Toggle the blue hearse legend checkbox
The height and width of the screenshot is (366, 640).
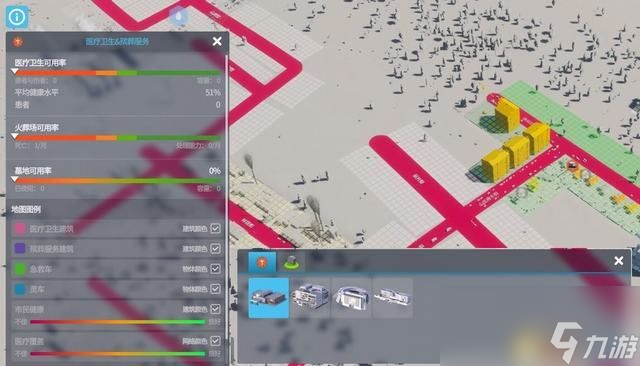click(216, 289)
